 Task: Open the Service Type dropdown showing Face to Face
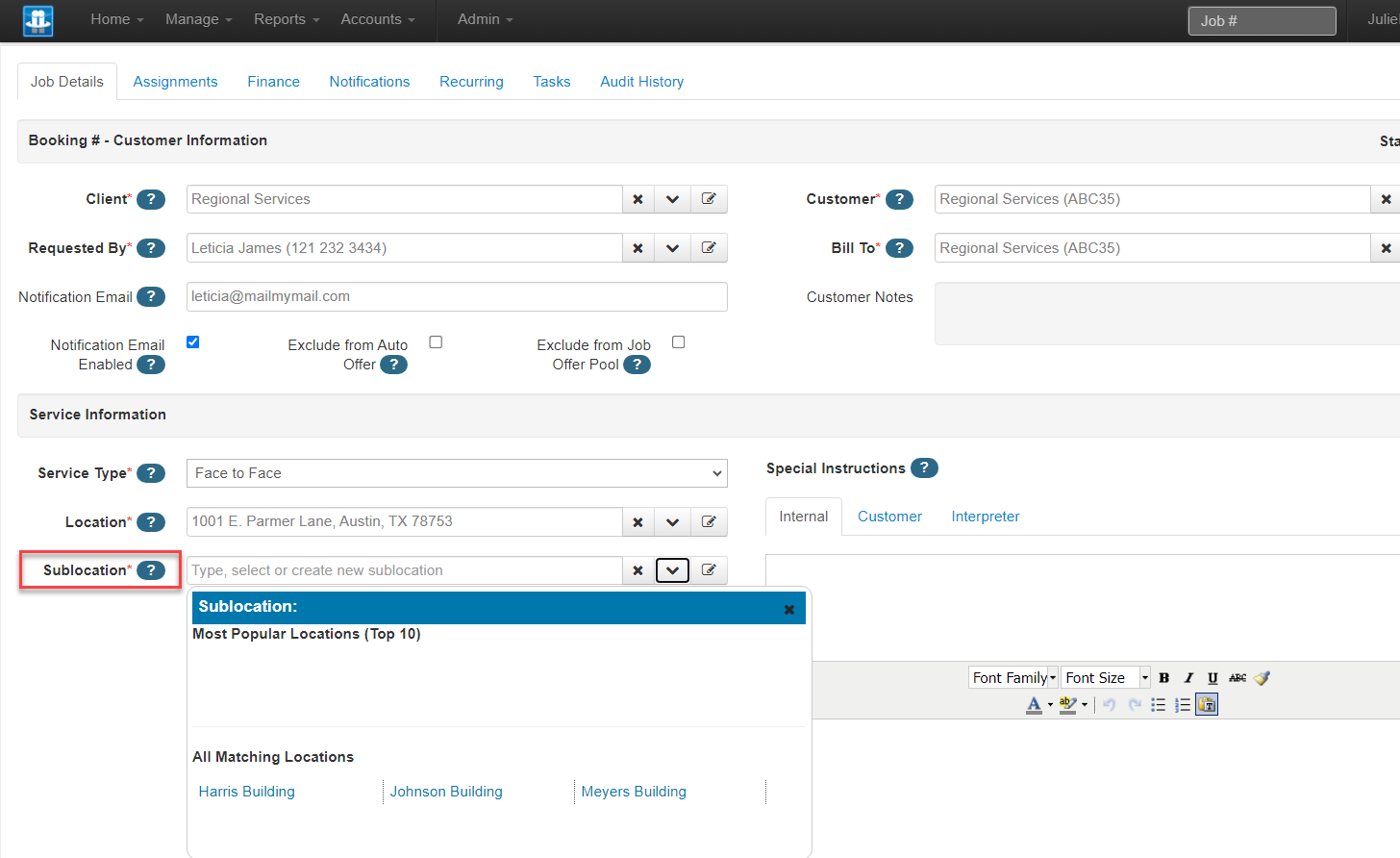coord(456,473)
